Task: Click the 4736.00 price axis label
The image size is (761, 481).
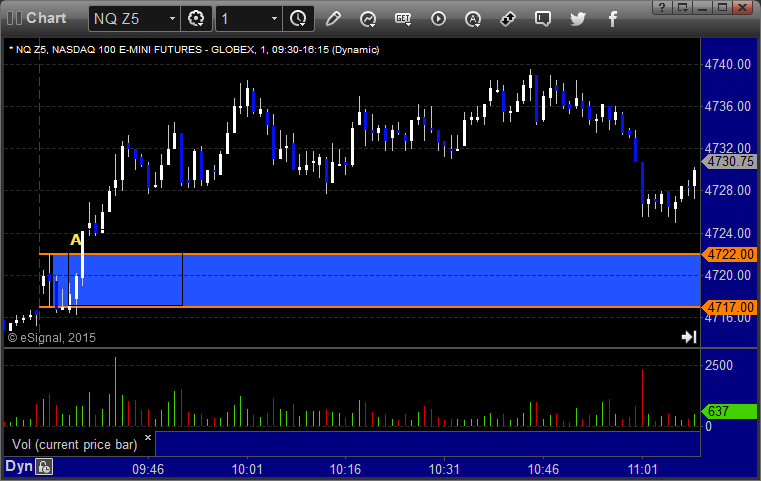Action: click(728, 106)
